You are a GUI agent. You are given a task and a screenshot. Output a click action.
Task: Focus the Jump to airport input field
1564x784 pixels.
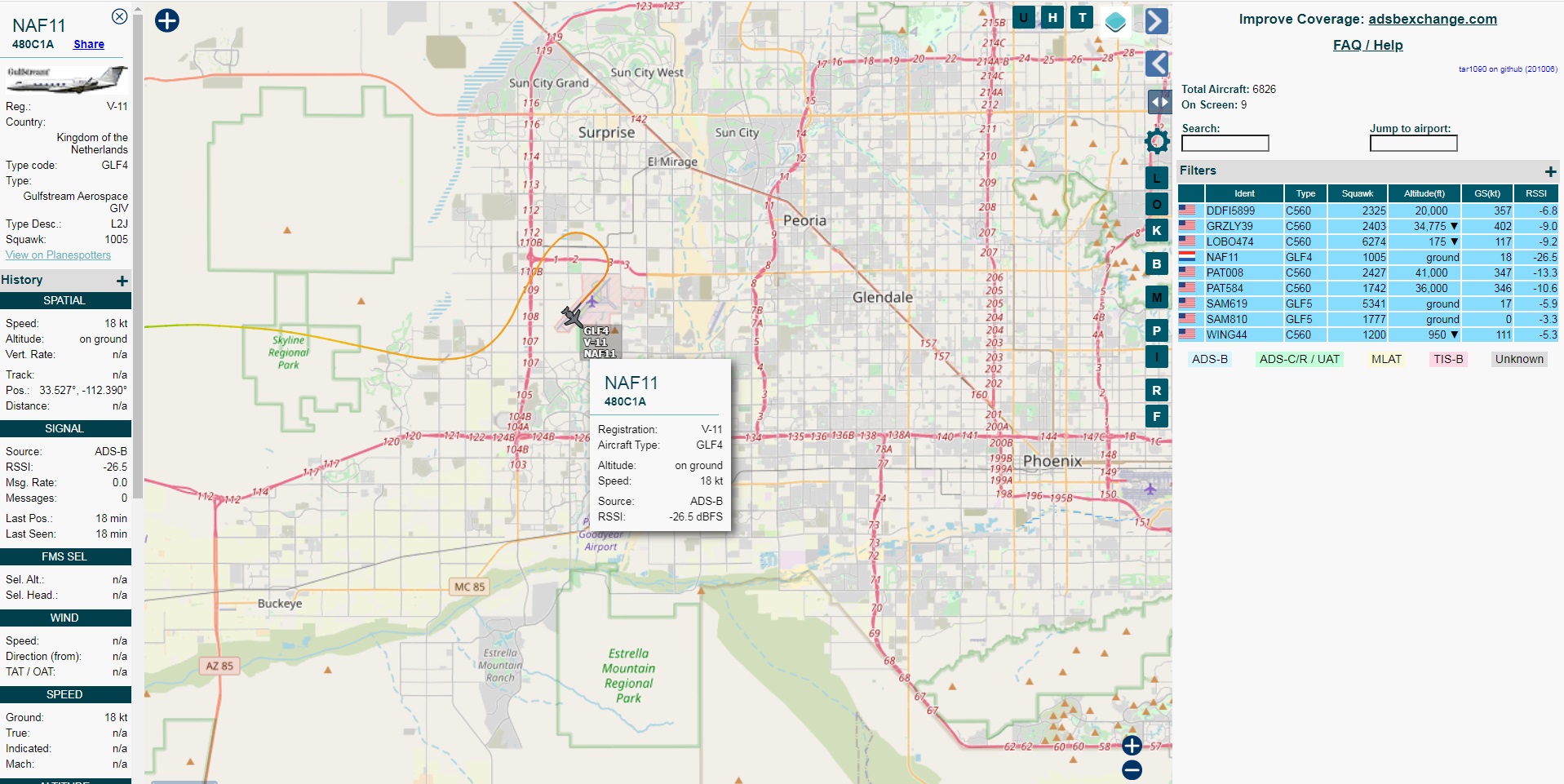pyautogui.click(x=1413, y=144)
